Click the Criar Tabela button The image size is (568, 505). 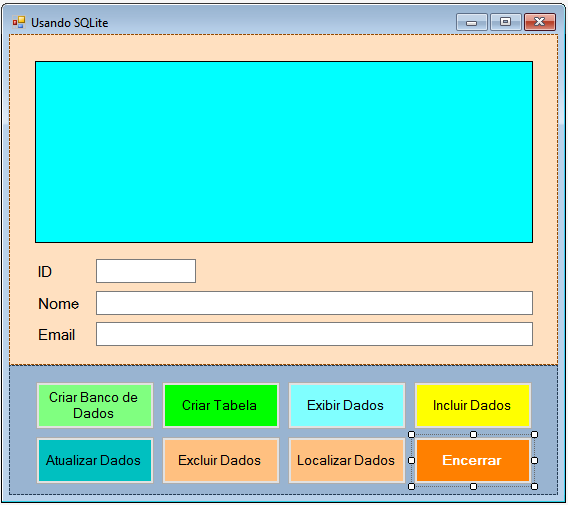[221, 405]
